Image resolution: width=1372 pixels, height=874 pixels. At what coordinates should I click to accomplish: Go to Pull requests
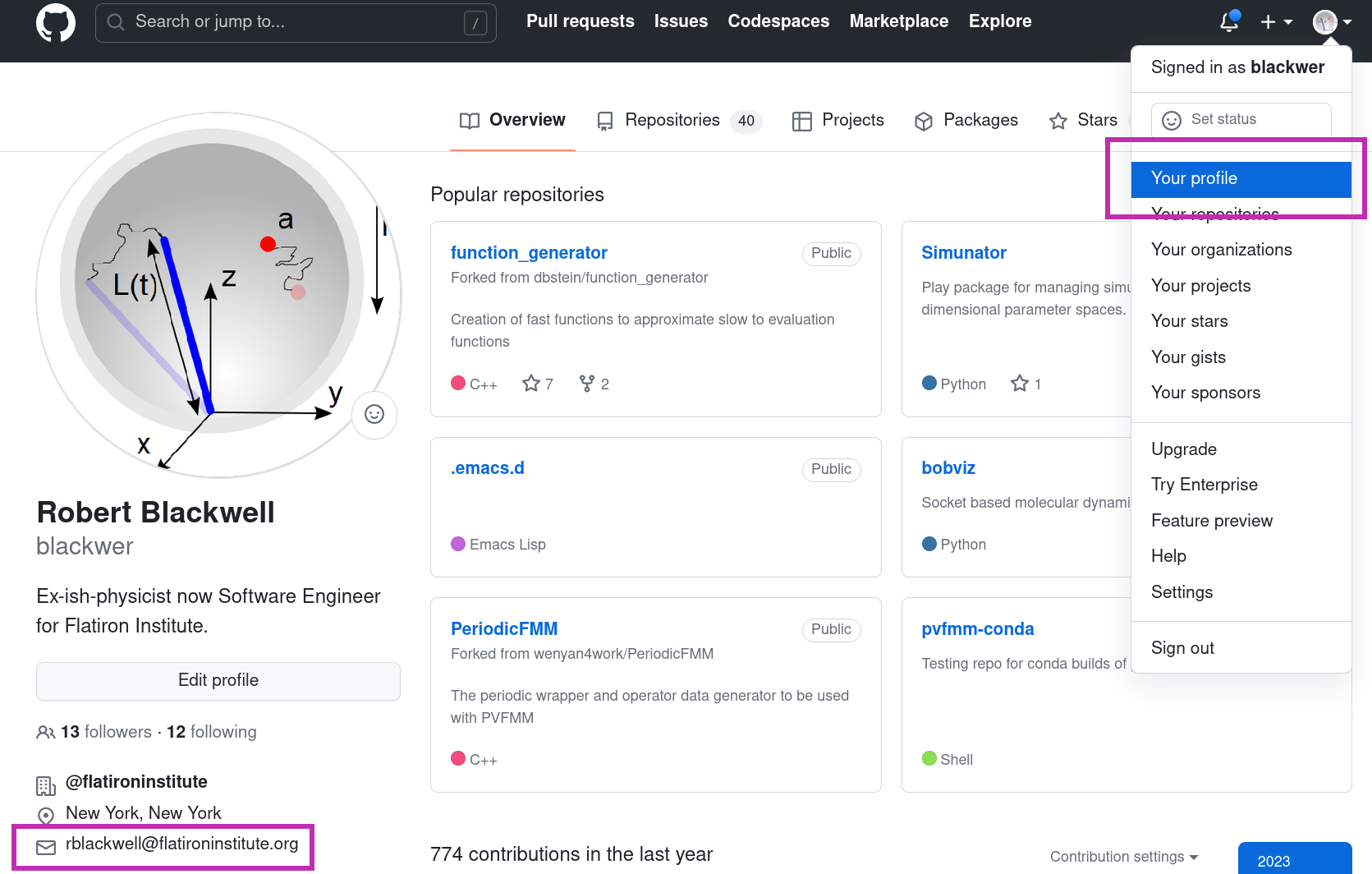[580, 21]
